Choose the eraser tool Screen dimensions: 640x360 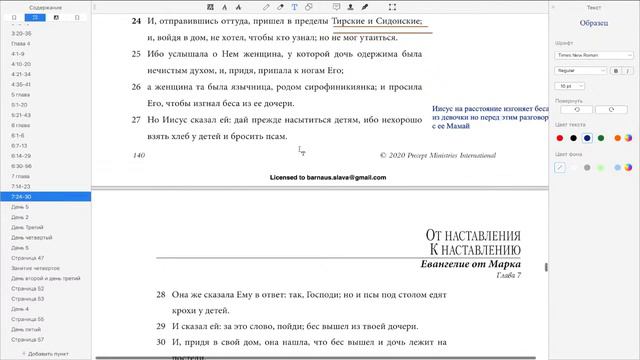click(x=280, y=7)
